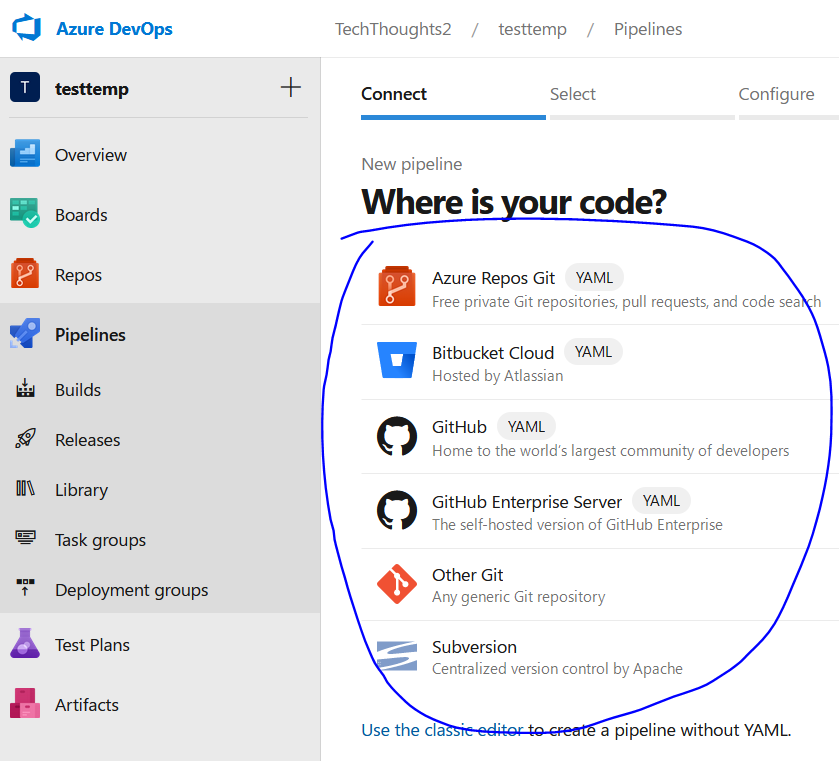Viewport: 839px width, 761px height.
Task: Open the Repos section
Action: pos(78,275)
